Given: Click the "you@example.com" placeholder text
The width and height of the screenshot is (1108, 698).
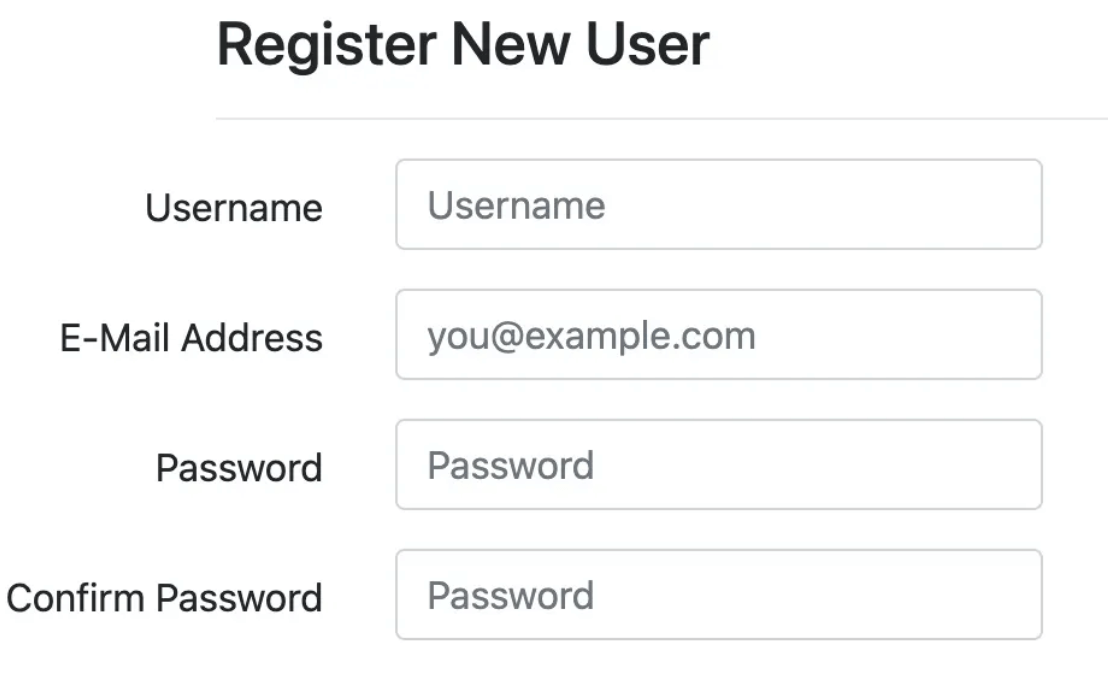Looking at the screenshot, I should point(591,336).
